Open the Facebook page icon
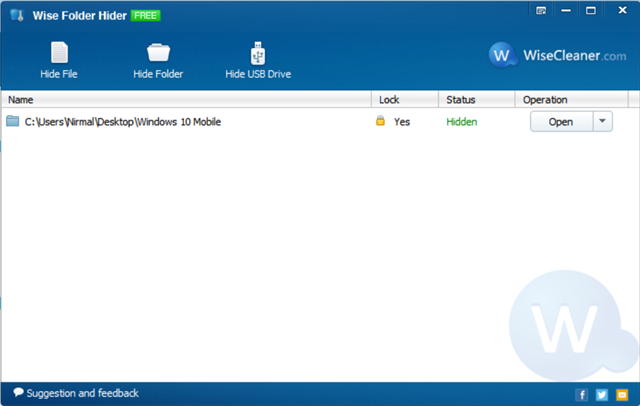 pos(582,395)
